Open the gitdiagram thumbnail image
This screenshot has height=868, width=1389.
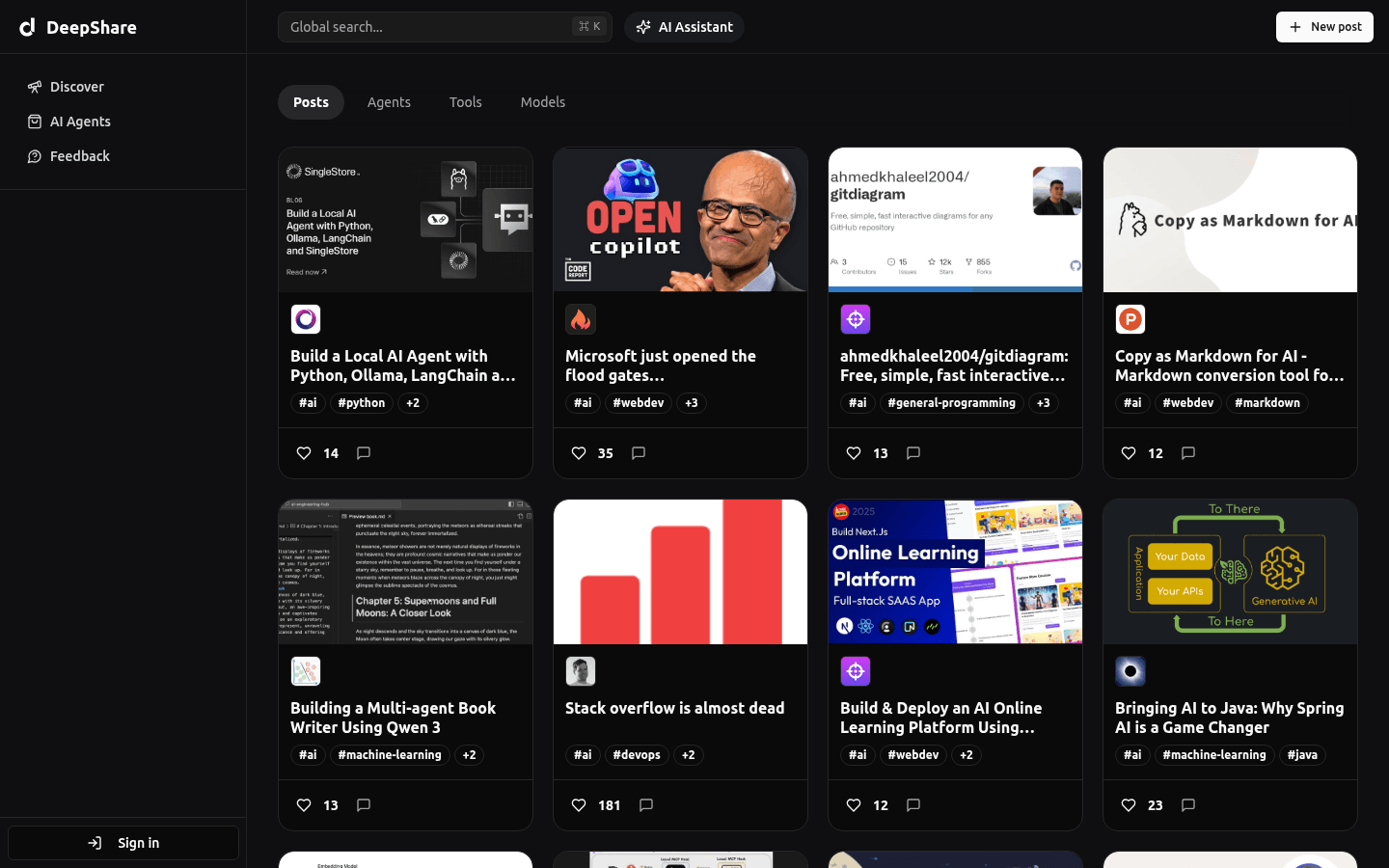pyautogui.click(x=955, y=220)
